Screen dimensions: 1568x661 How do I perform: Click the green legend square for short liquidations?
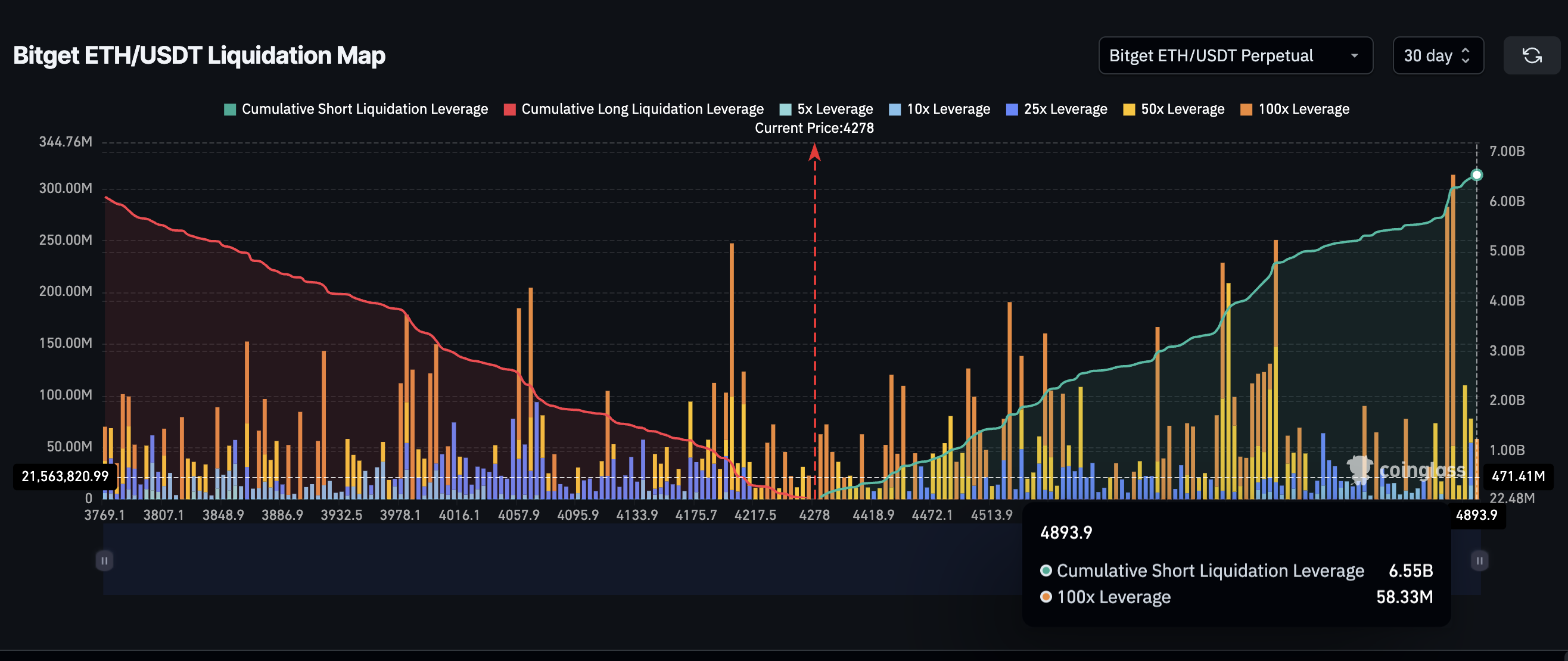point(230,110)
